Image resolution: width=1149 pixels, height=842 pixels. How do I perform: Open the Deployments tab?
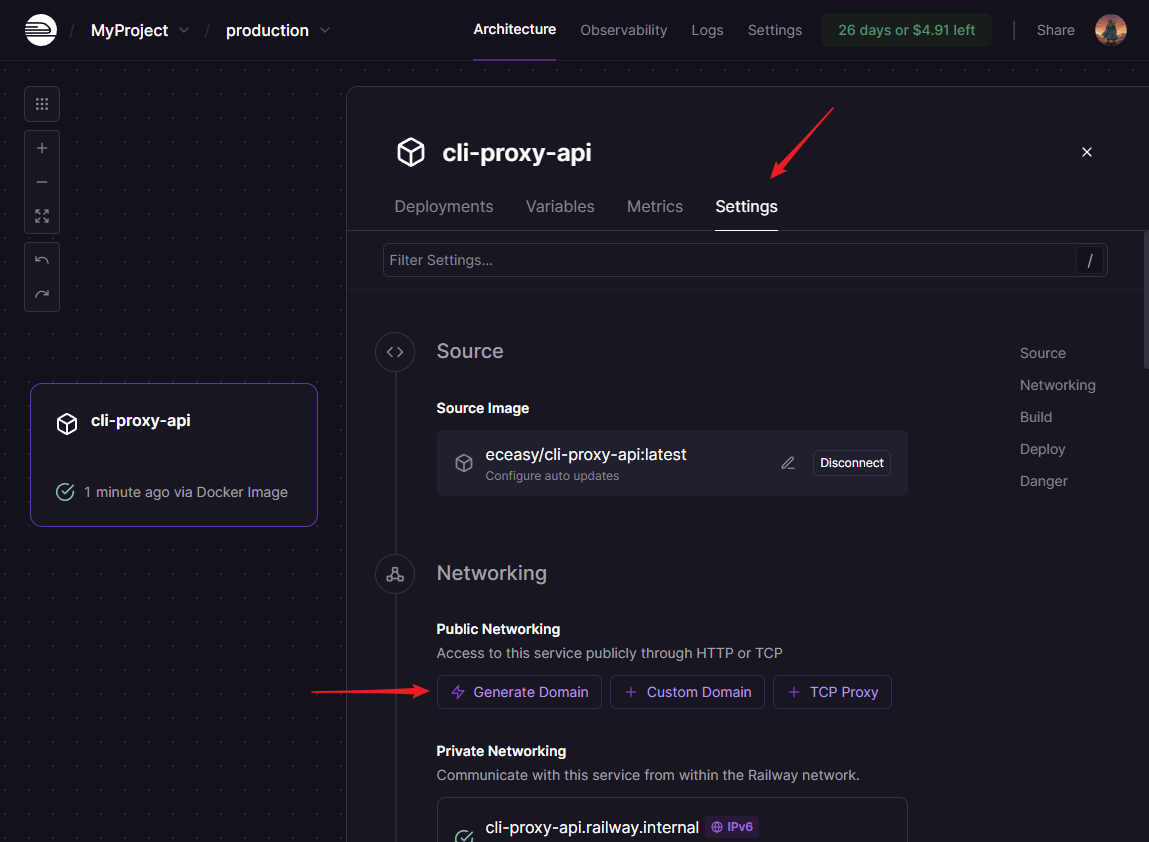(x=444, y=206)
